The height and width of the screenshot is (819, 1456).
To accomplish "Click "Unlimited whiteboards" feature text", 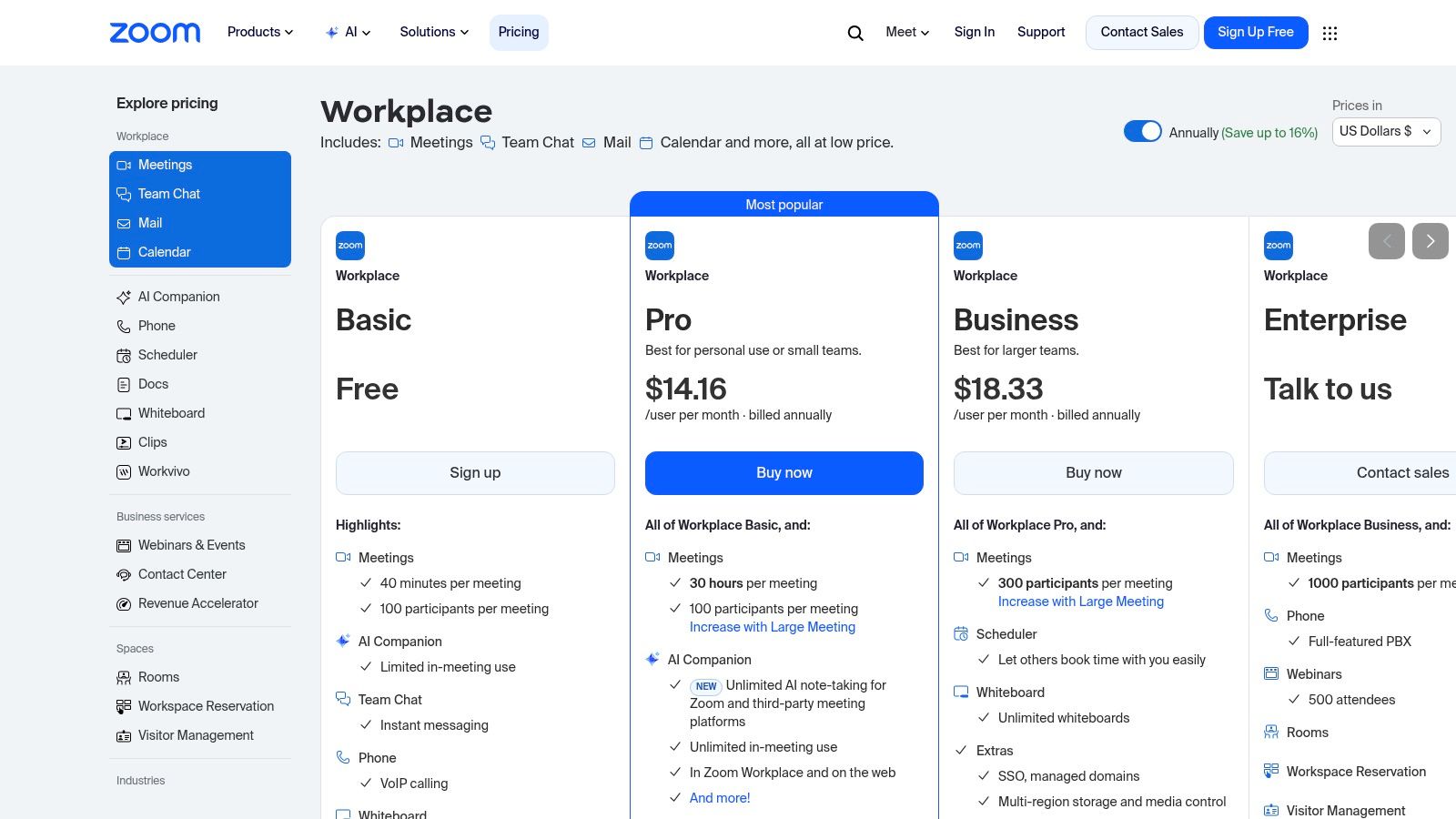I will (1064, 718).
